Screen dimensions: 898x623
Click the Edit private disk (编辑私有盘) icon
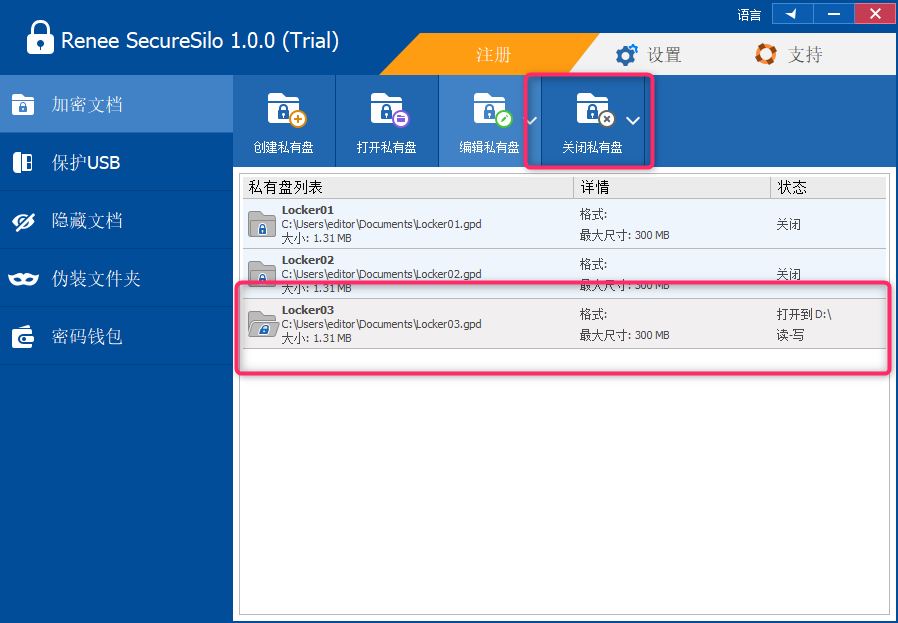(x=493, y=109)
